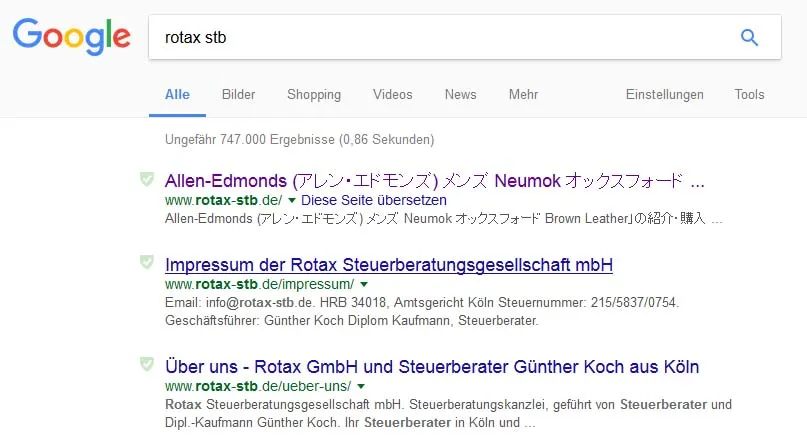Screen dimensions: 807x445
Task: Open the News tab
Action: [461, 95]
